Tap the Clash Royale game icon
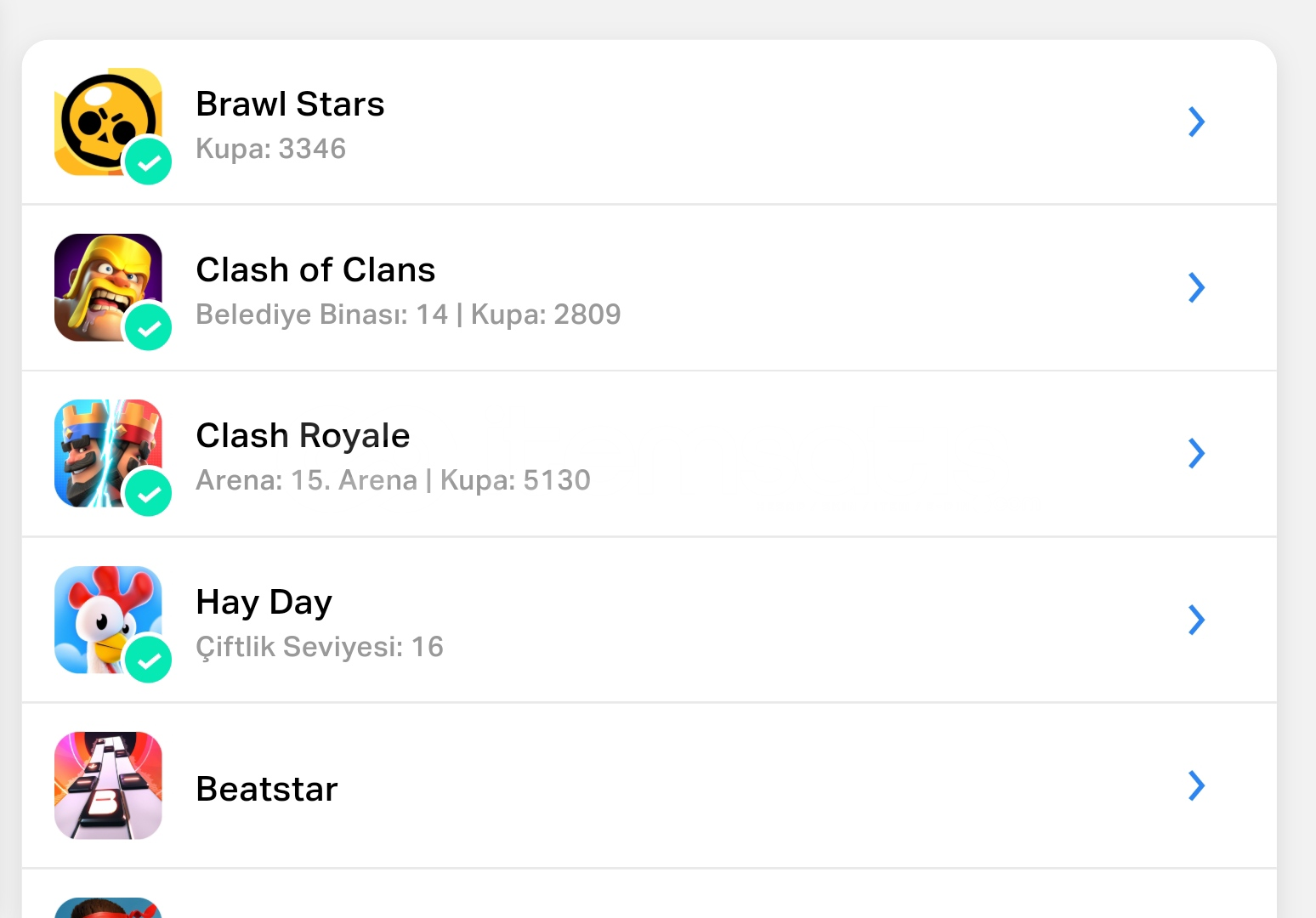Image resolution: width=1316 pixels, height=918 pixels. (x=108, y=453)
